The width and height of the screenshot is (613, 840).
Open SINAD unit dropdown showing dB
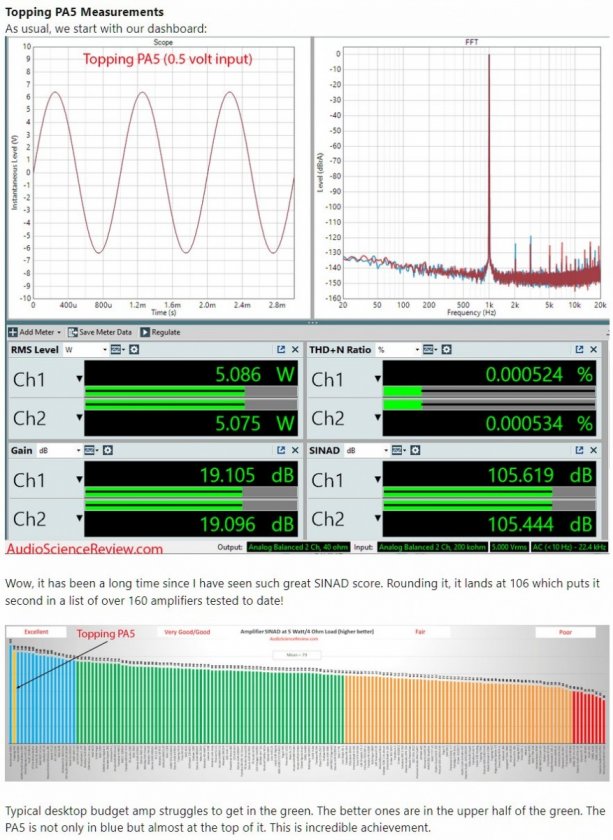(x=367, y=451)
